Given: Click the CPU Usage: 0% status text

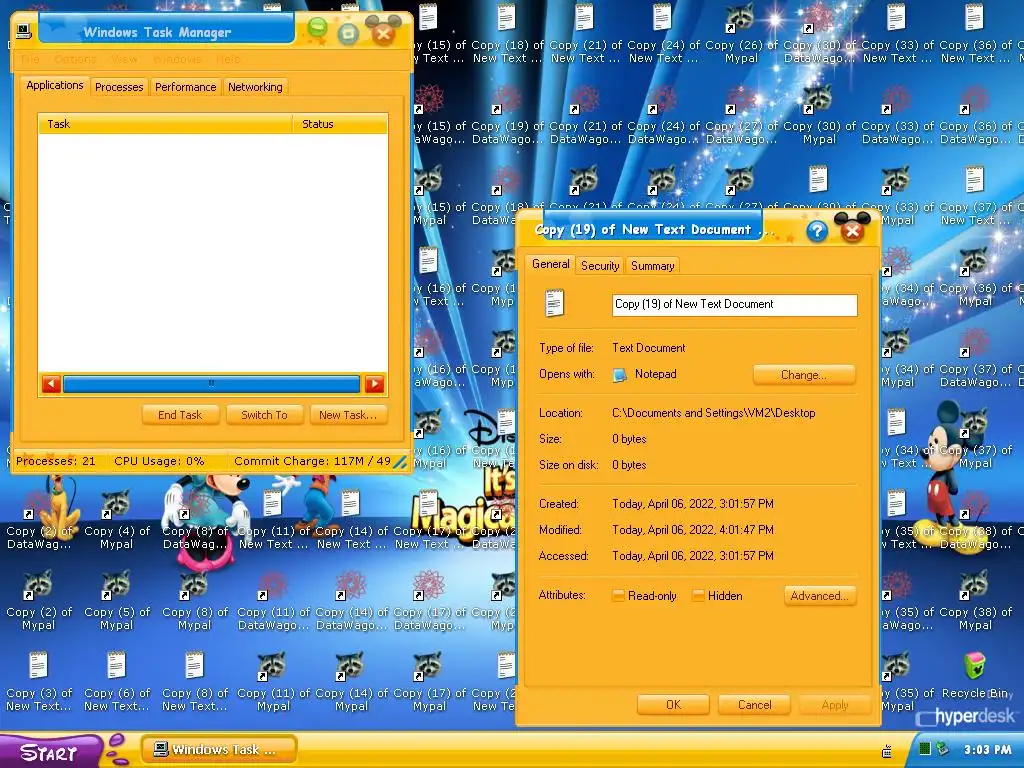Looking at the screenshot, I should 159,461.
